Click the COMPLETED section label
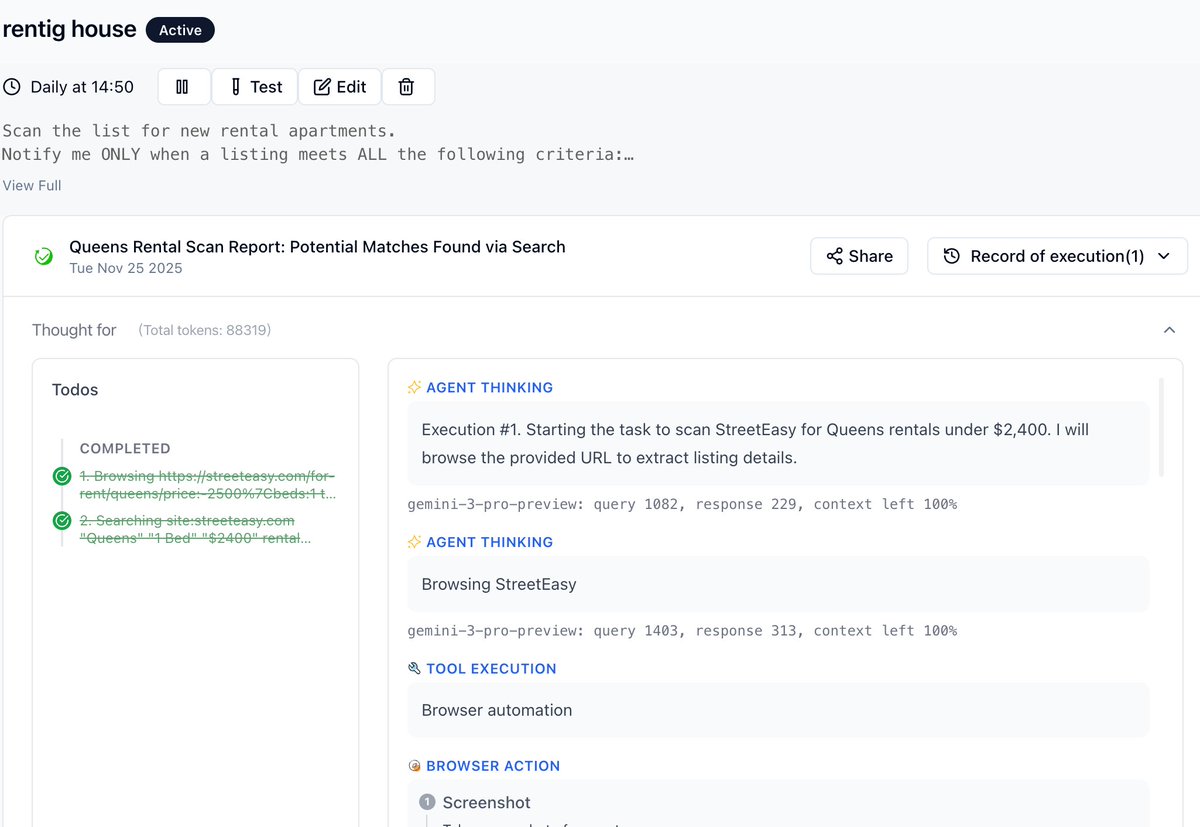The image size is (1200, 827). tap(125, 449)
